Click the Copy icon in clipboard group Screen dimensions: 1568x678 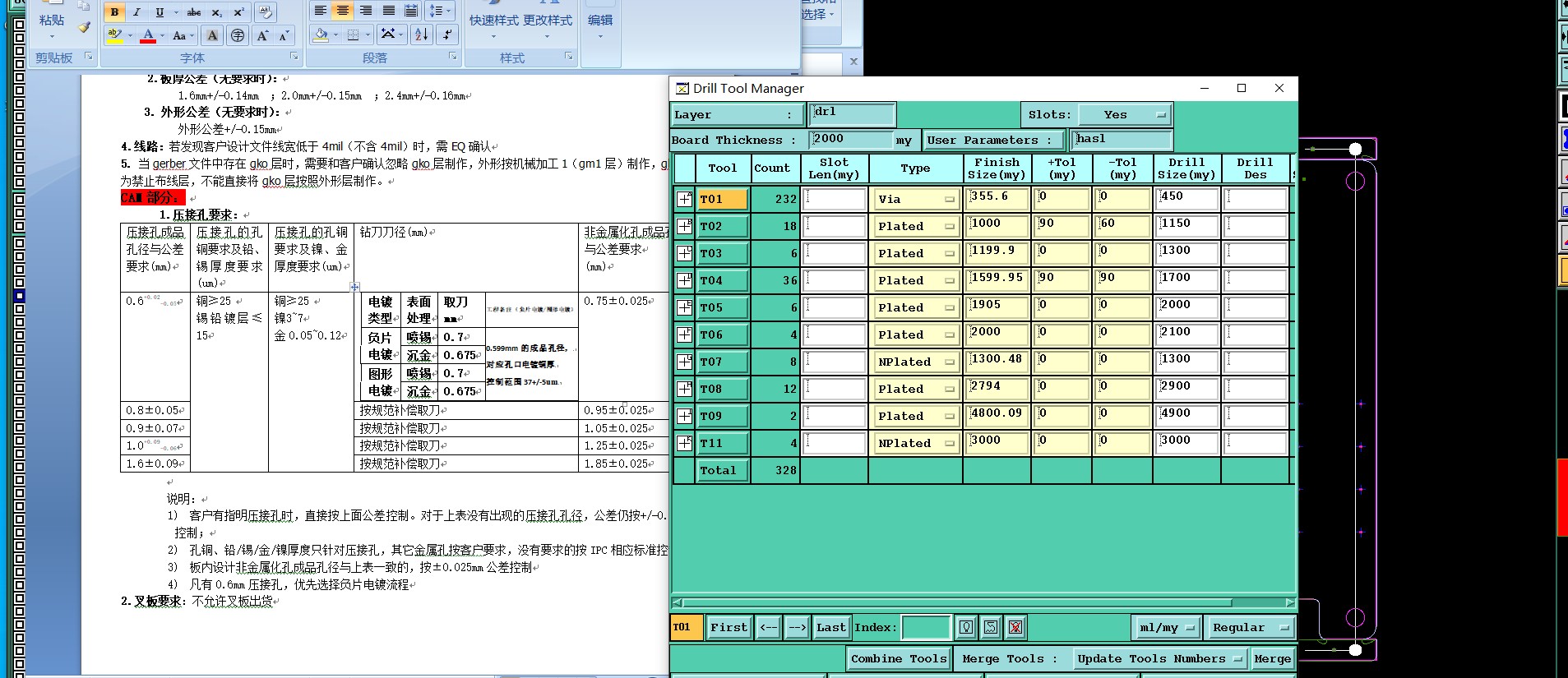[x=84, y=6]
